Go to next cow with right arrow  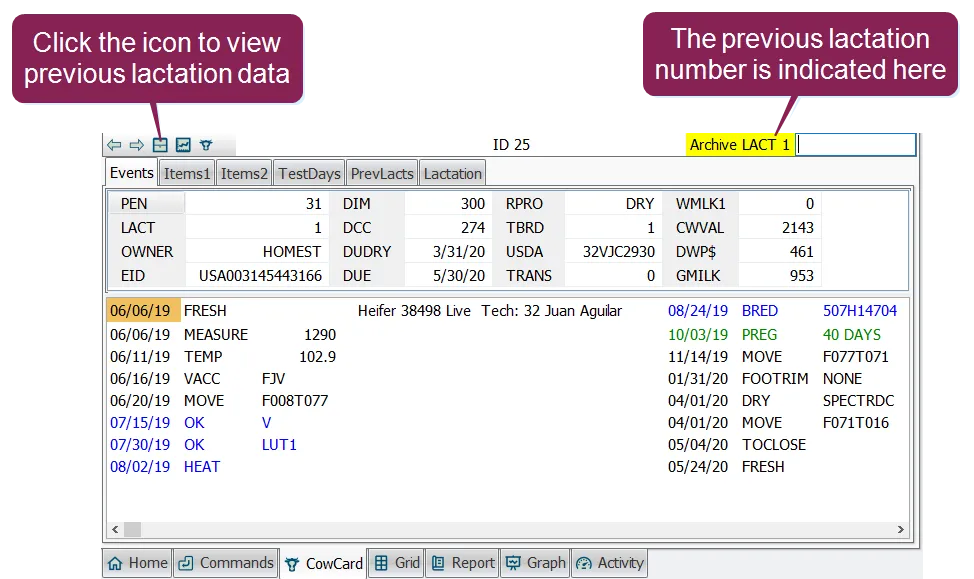coord(137,145)
